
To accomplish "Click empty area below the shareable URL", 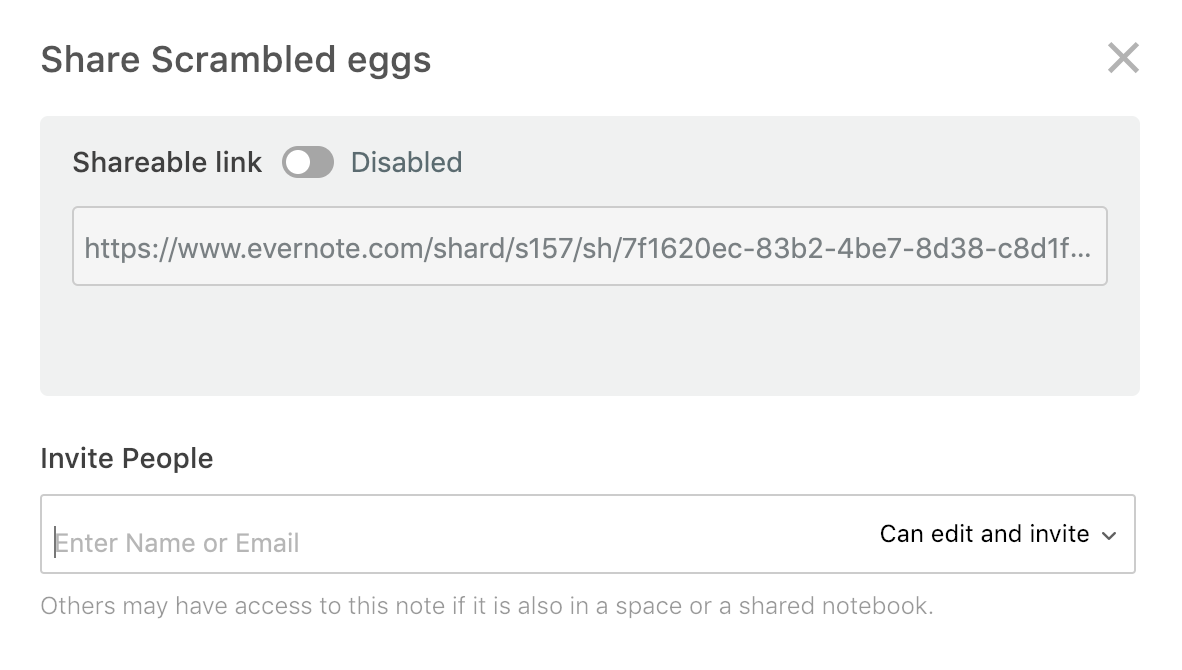I will point(589,340).
